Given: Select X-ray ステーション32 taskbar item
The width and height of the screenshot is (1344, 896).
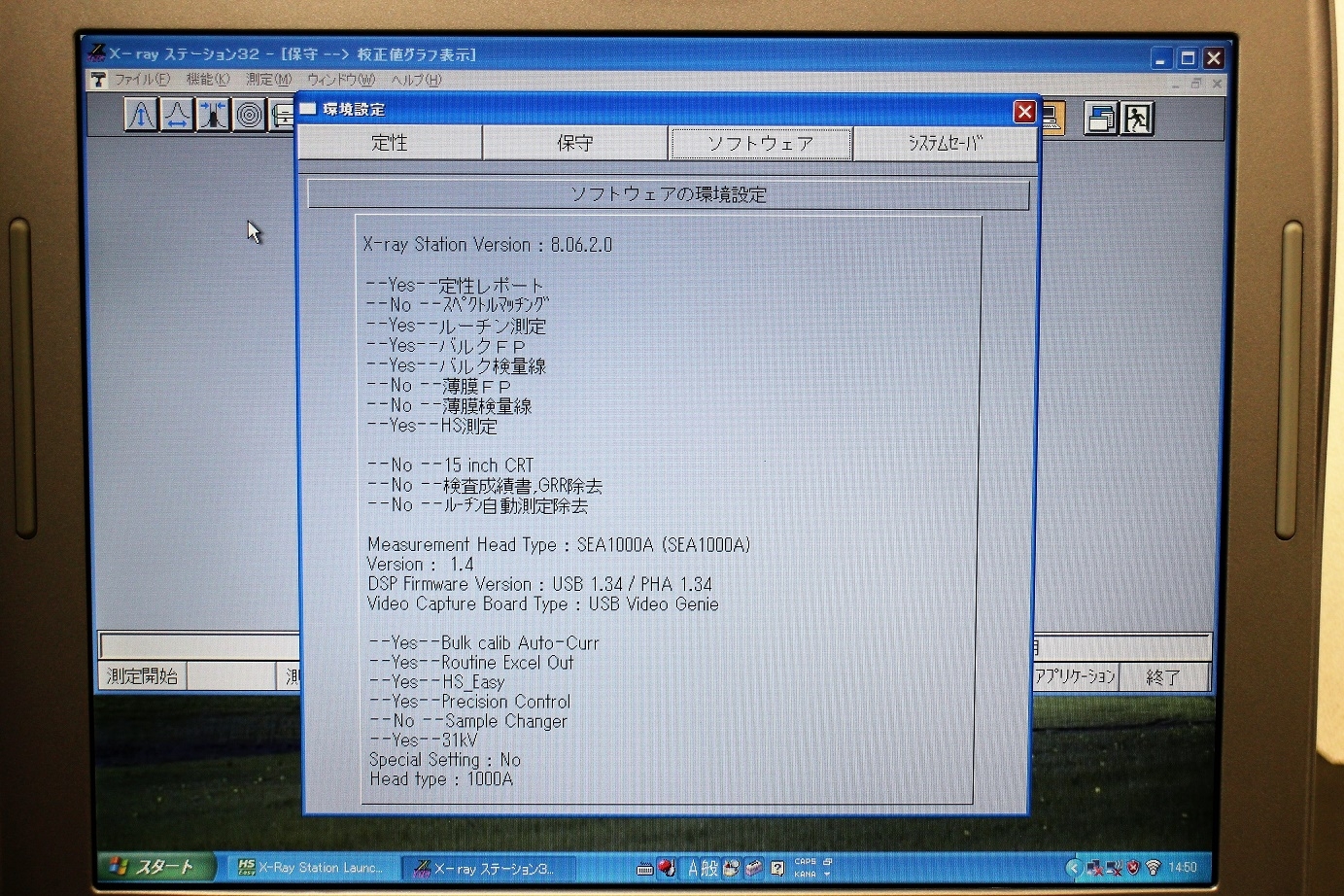Looking at the screenshot, I should 490,869.
